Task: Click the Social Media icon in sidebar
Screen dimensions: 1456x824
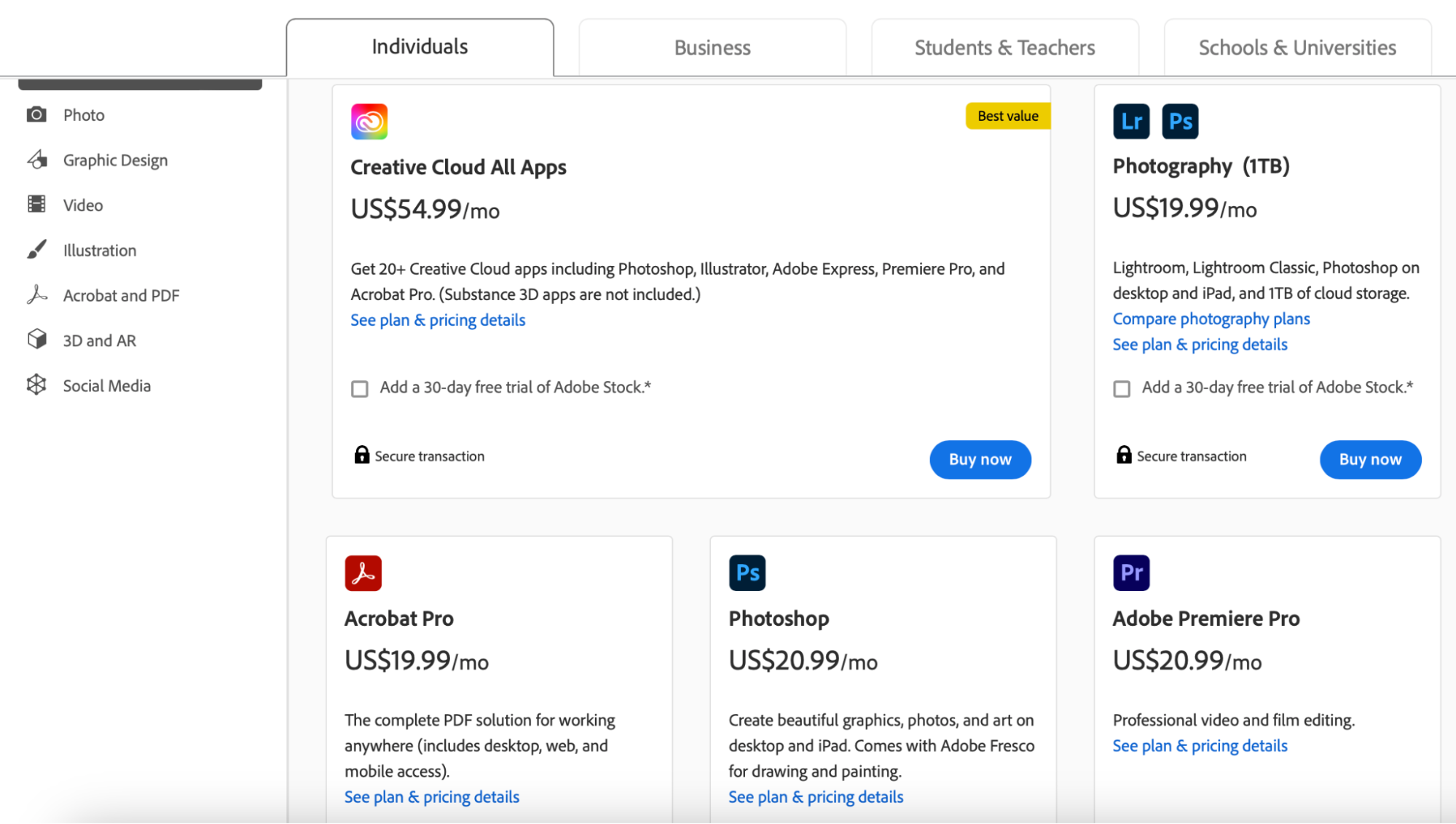Action: click(36, 385)
